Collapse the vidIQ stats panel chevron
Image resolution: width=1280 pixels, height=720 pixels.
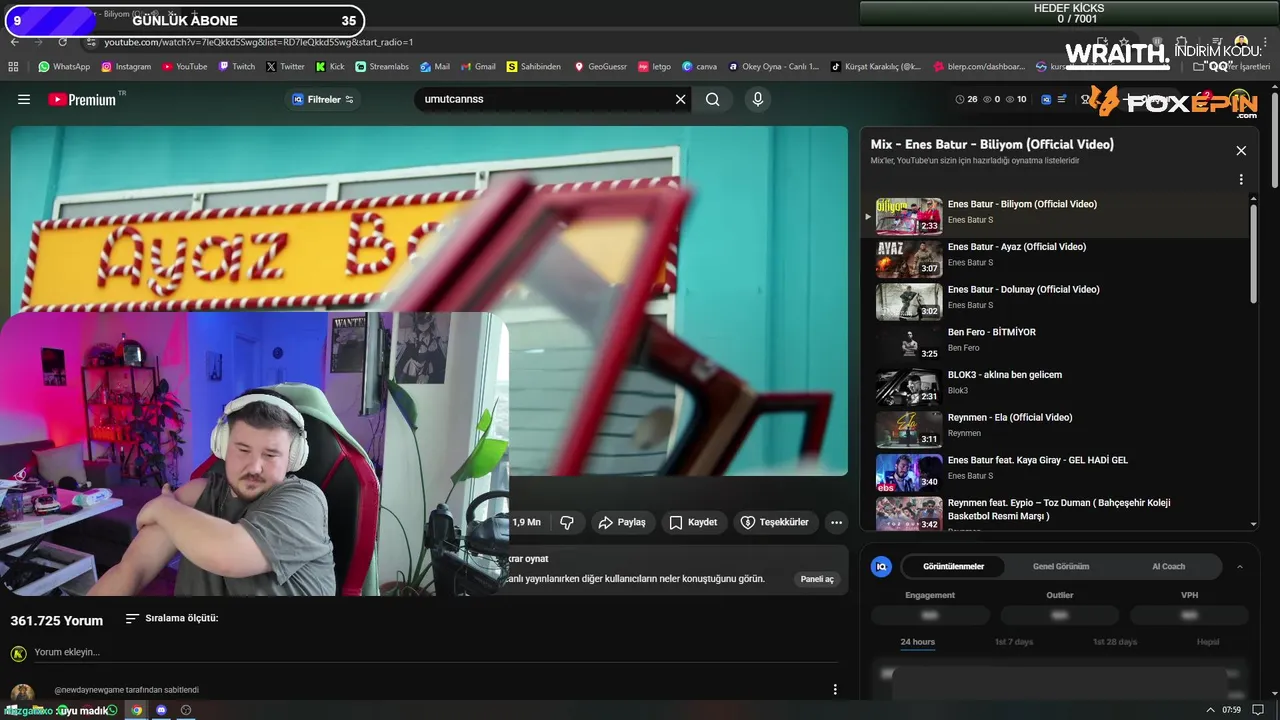click(1240, 566)
